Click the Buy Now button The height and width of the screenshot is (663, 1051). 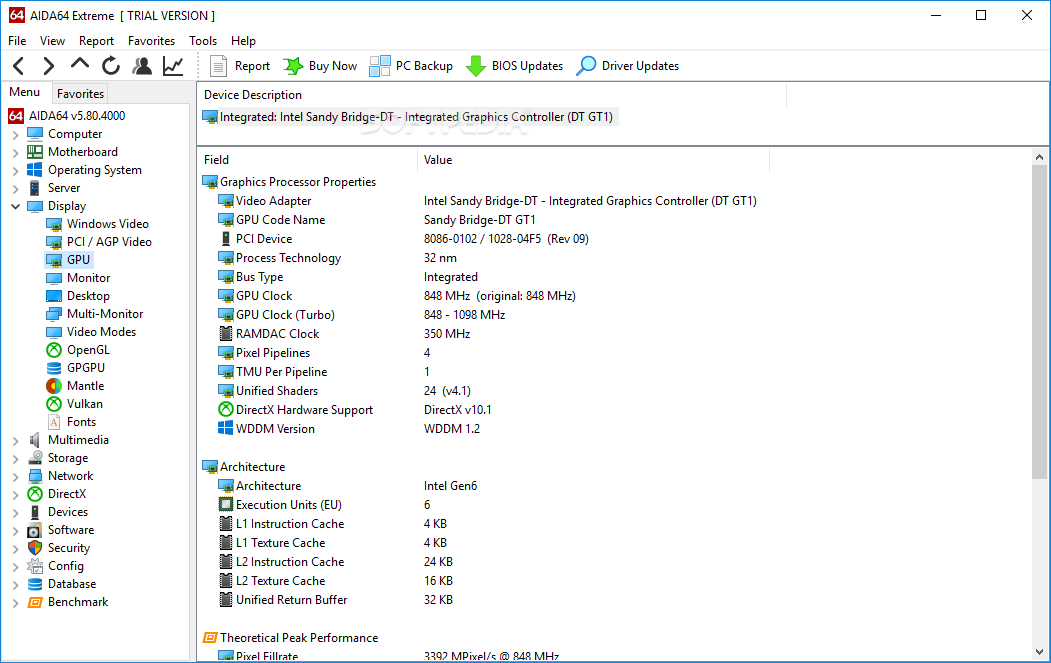point(320,66)
